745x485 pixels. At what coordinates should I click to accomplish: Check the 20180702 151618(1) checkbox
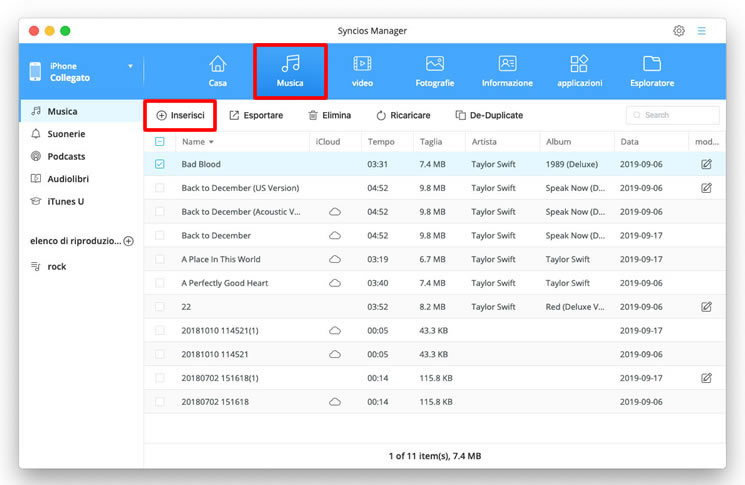[160, 378]
